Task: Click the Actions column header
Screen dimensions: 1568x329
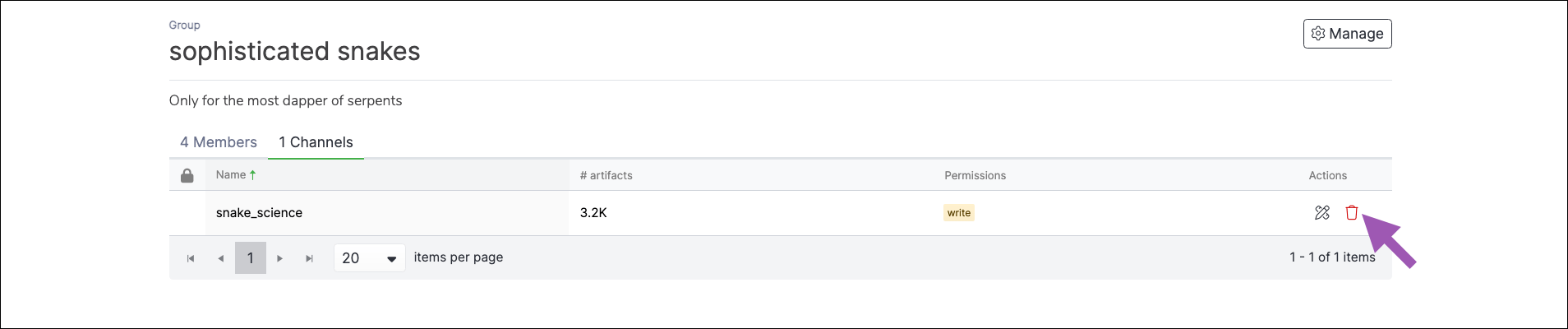Action: 1327,175
